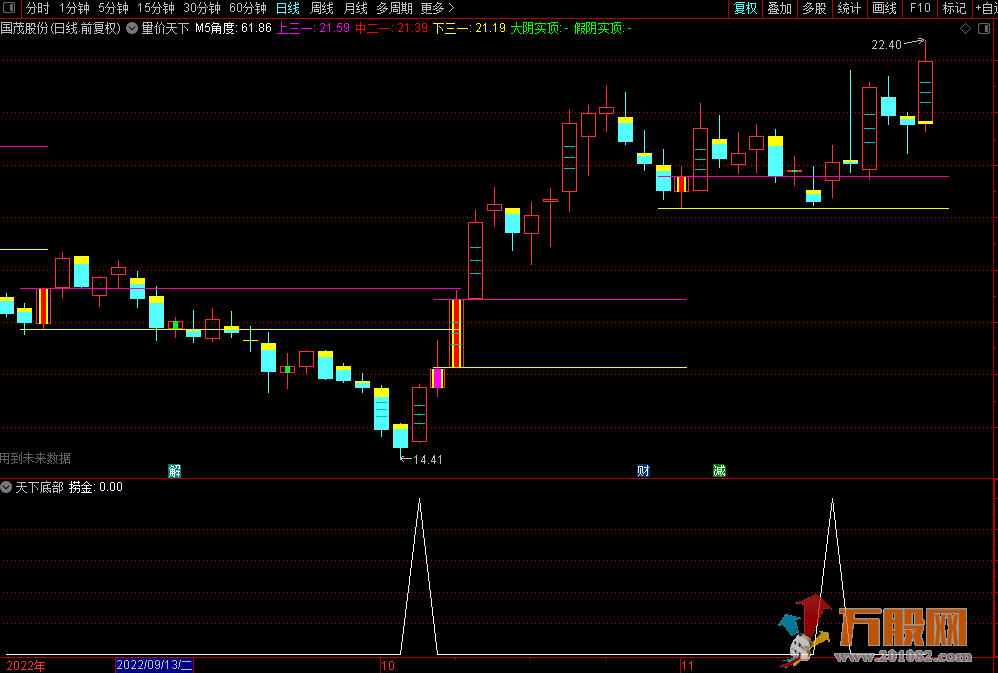Select the 15分钟 period tab
The height and width of the screenshot is (673, 998).
pyautogui.click(x=156, y=8)
